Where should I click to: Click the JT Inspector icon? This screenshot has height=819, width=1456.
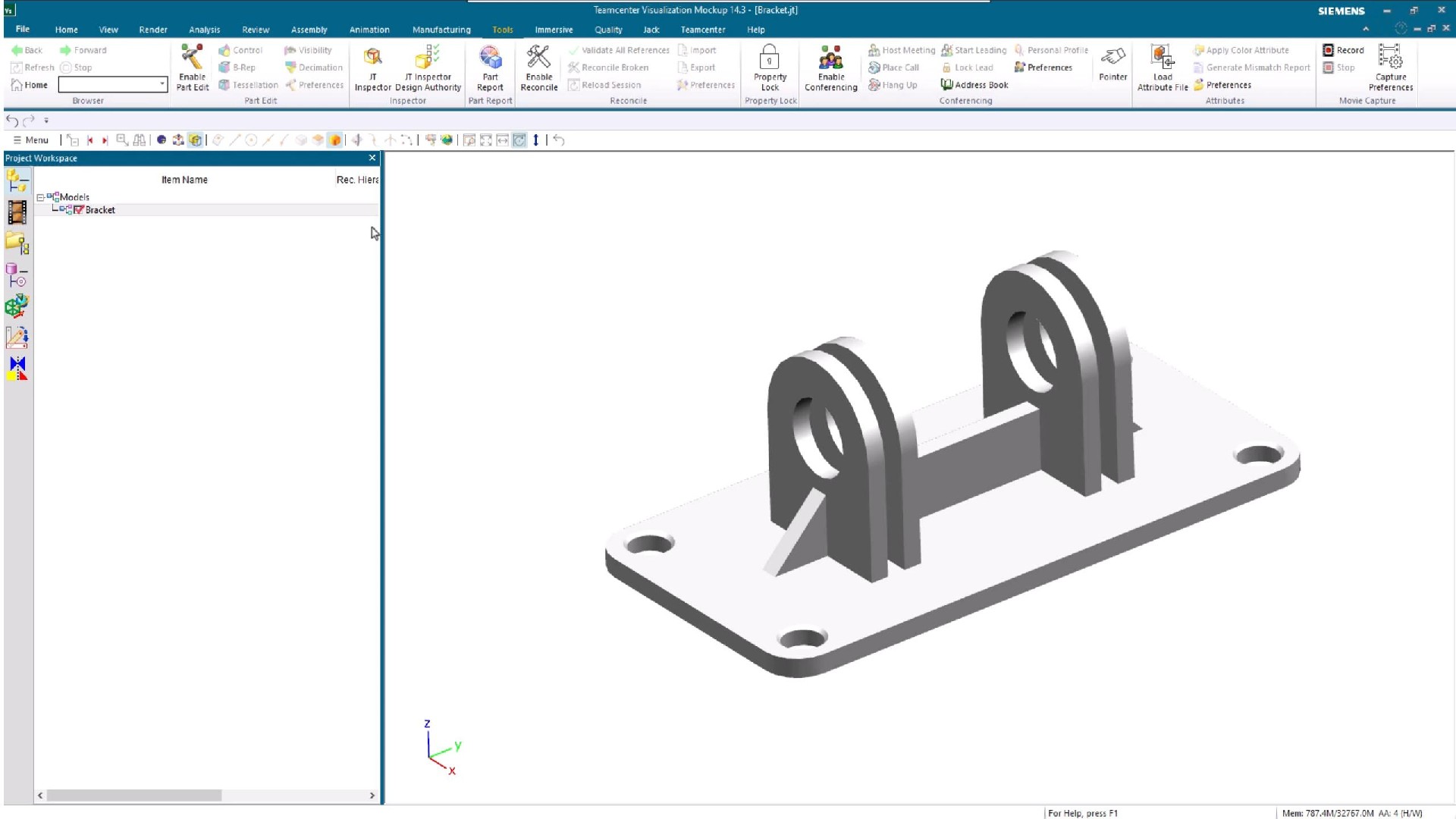click(x=372, y=58)
